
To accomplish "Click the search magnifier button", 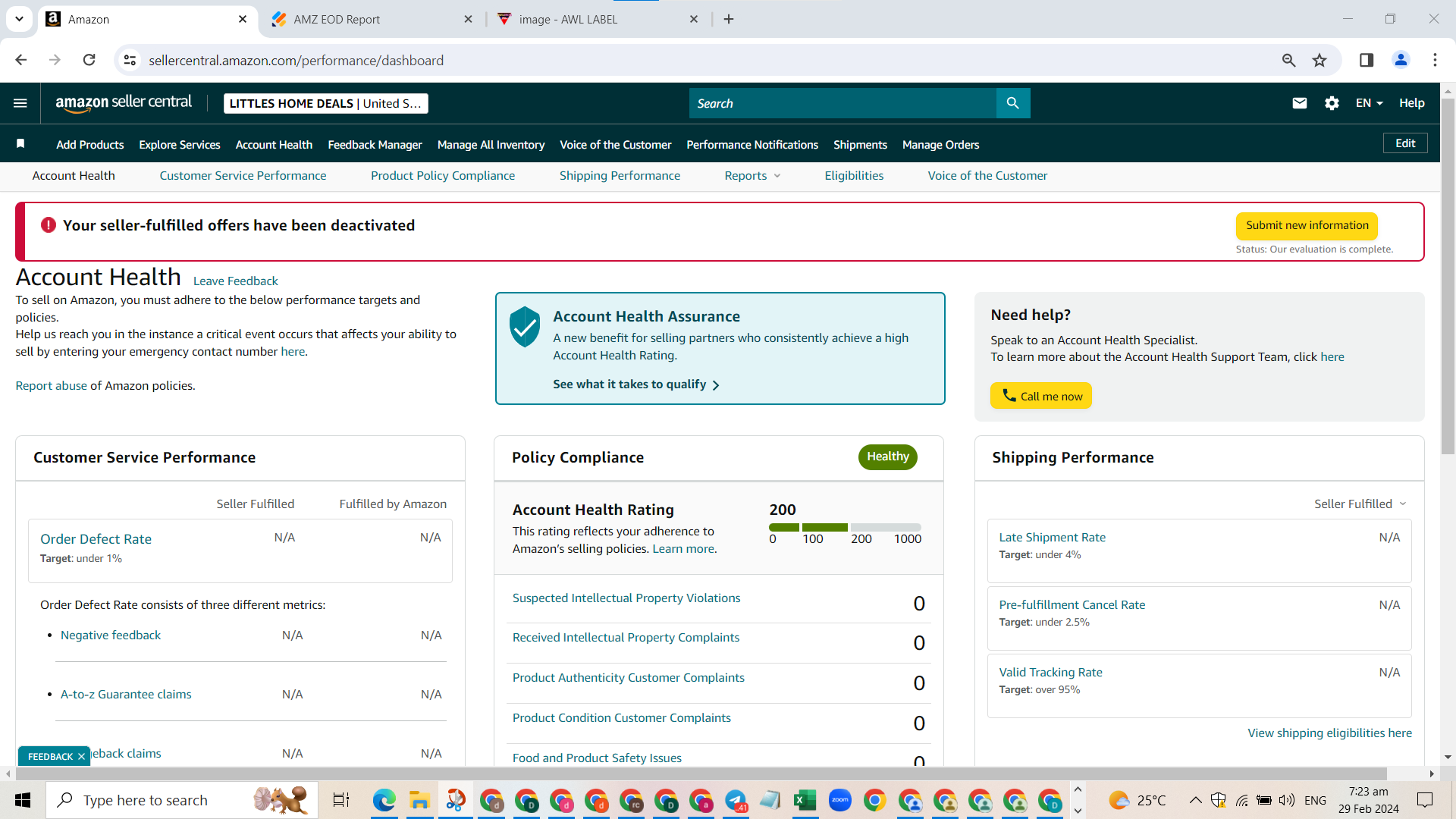I will pos(1012,103).
